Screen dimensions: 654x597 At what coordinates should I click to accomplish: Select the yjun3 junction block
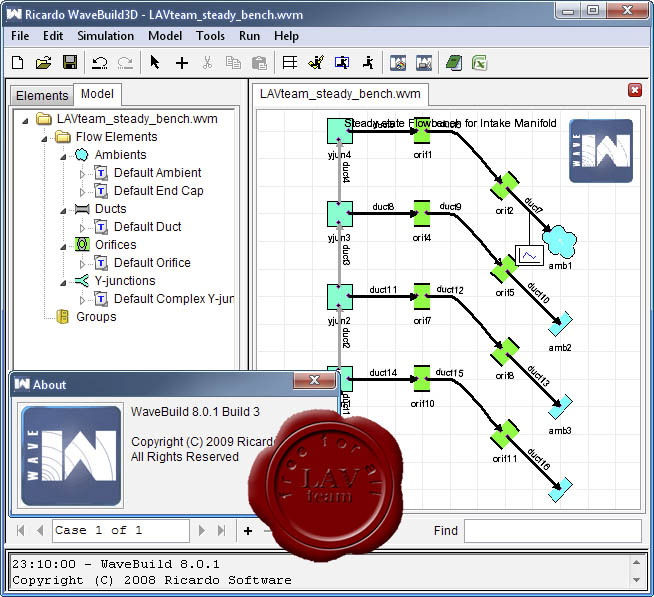coord(340,214)
